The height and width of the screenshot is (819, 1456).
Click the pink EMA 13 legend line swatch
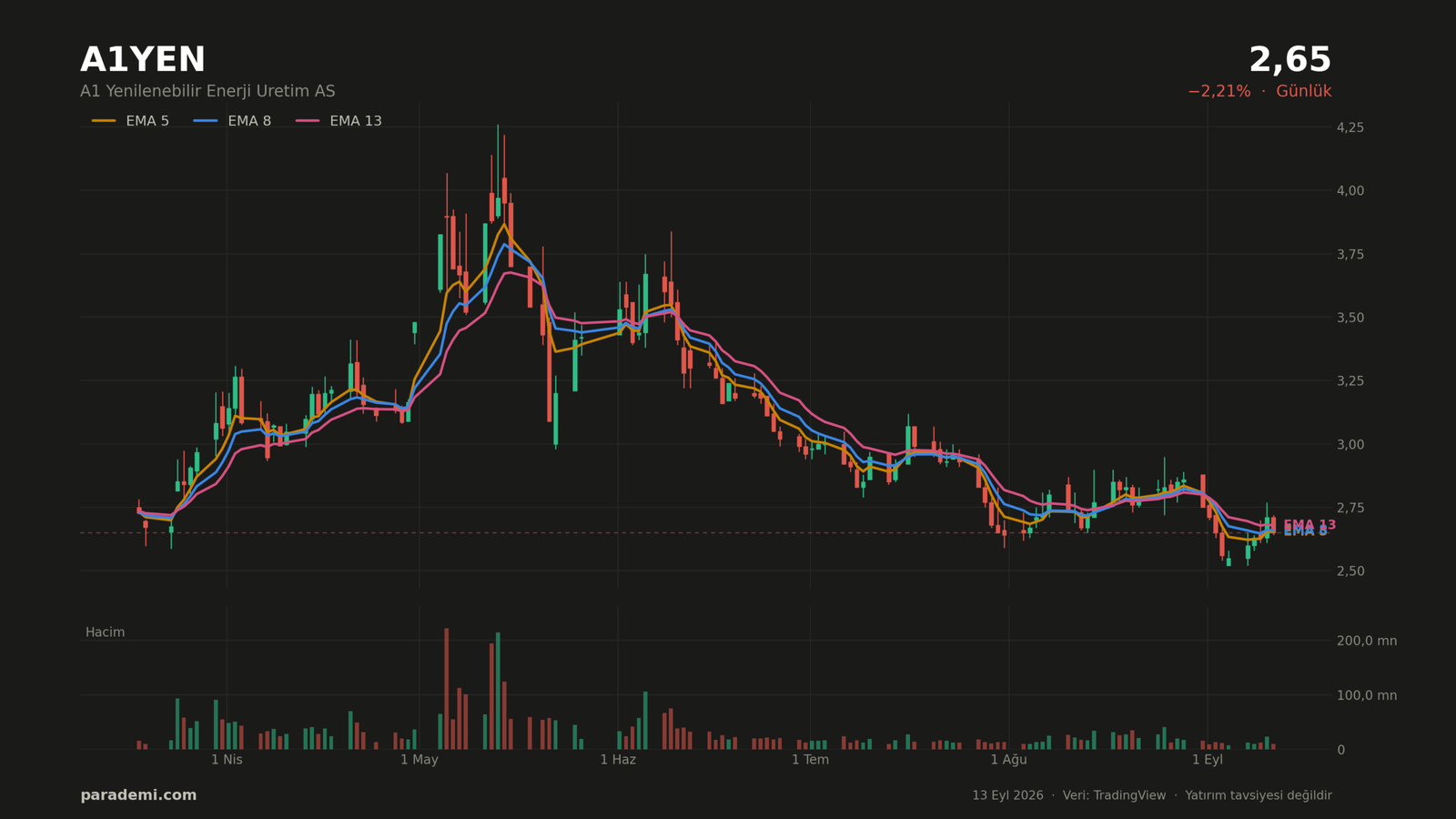[308, 121]
